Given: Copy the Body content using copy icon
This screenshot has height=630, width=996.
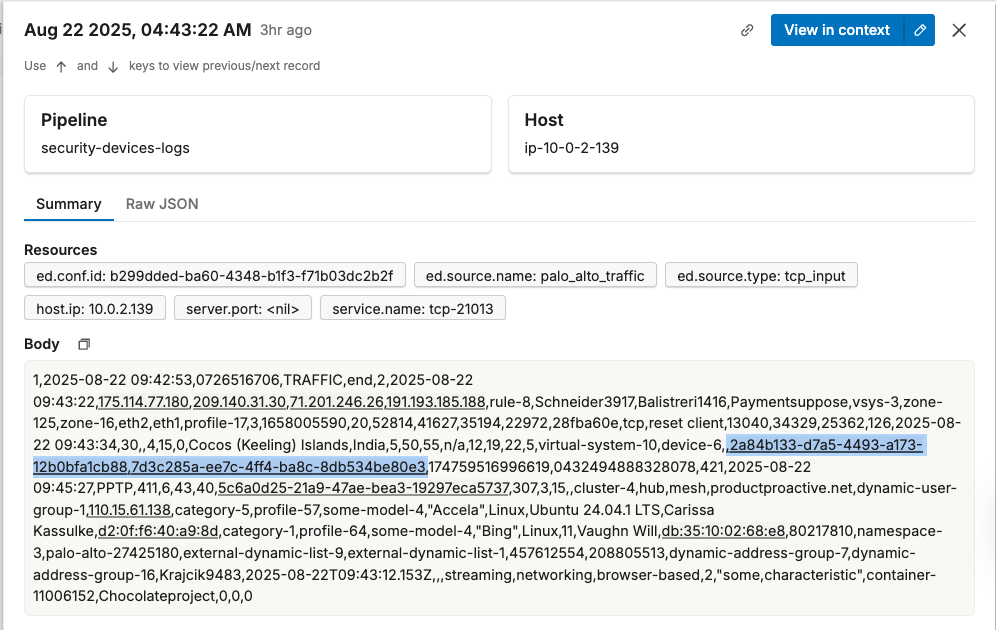Looking at the screenshot, I should click(84, 344).
